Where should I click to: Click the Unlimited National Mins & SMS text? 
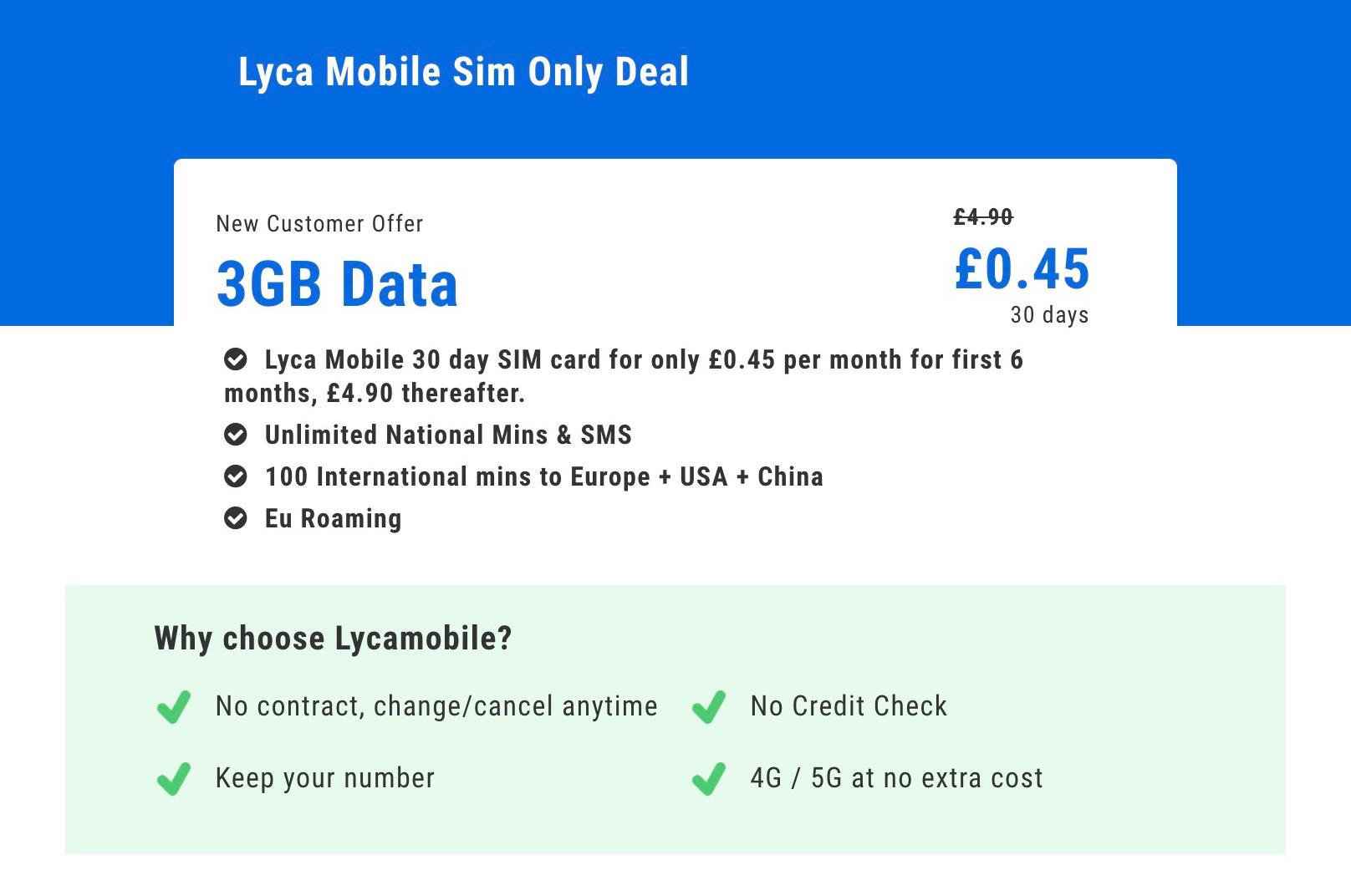[448, 435]
